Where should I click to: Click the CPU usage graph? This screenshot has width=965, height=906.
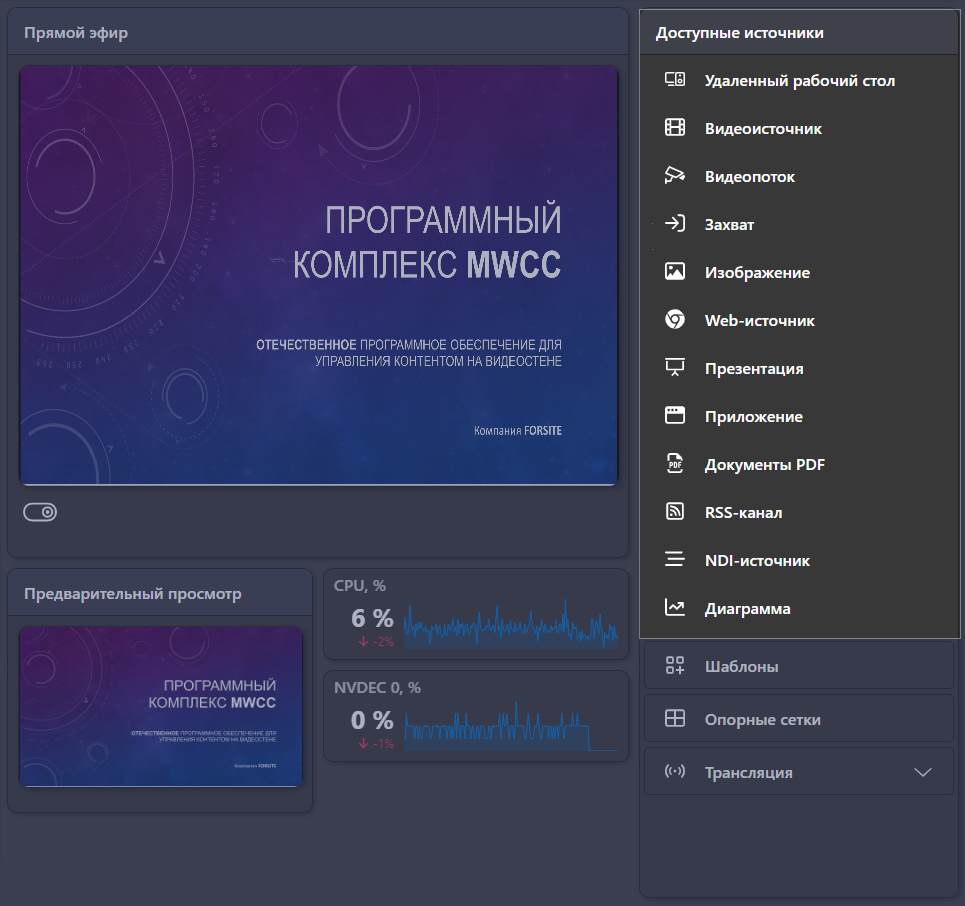[x=511, y=623]
